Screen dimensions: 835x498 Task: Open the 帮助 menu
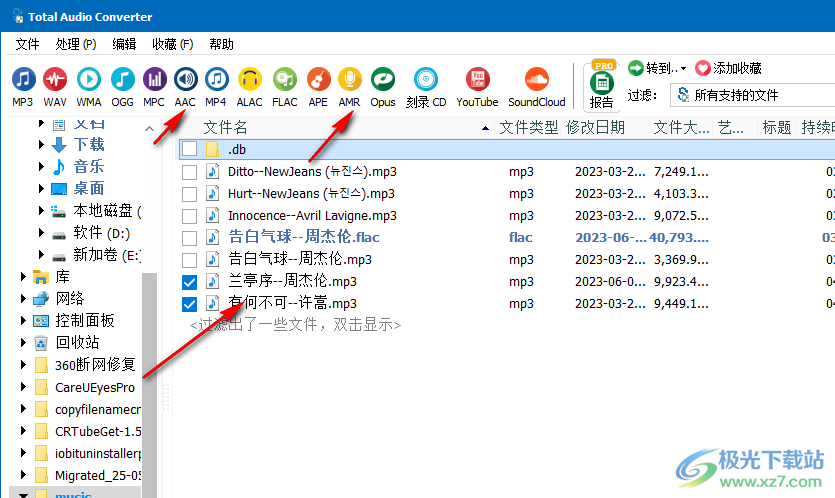click(x=221, y=44)
